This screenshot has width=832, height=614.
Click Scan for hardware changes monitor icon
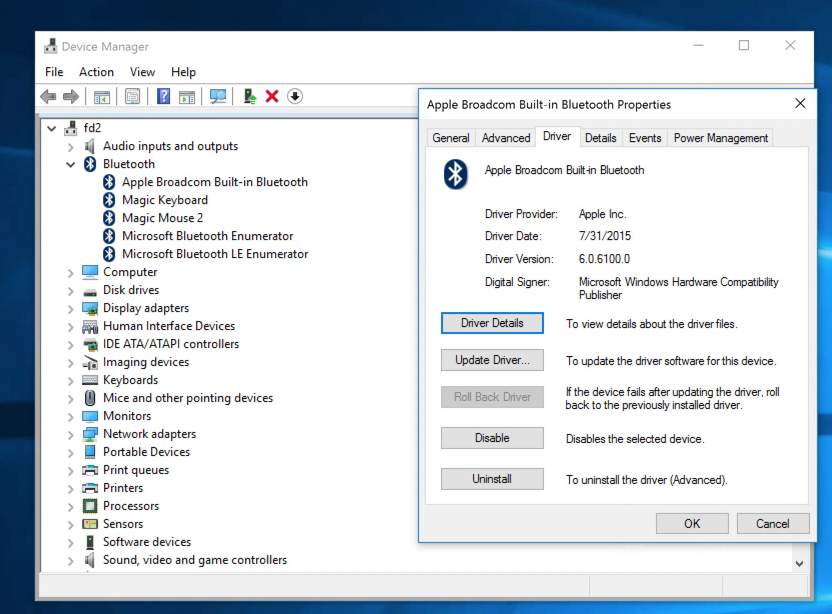pyautogui.click(x=218, y=97)
